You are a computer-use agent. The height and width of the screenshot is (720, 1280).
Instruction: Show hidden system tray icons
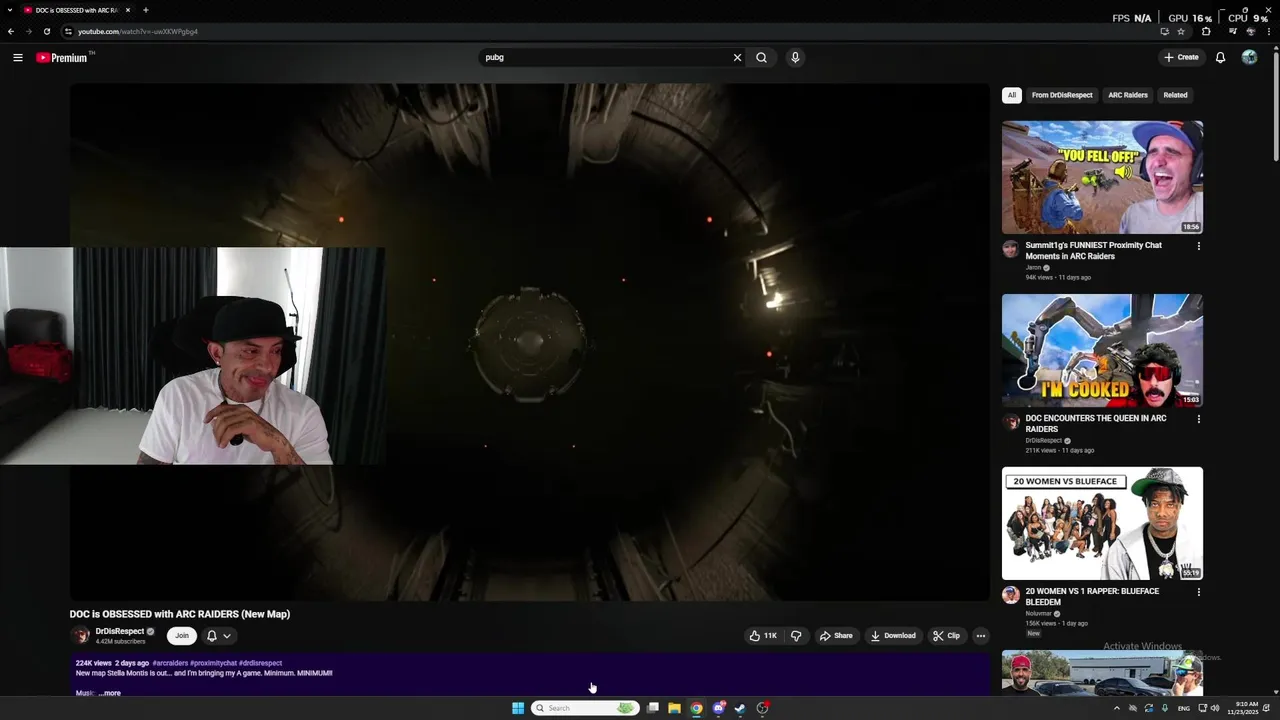(1117, 708)
